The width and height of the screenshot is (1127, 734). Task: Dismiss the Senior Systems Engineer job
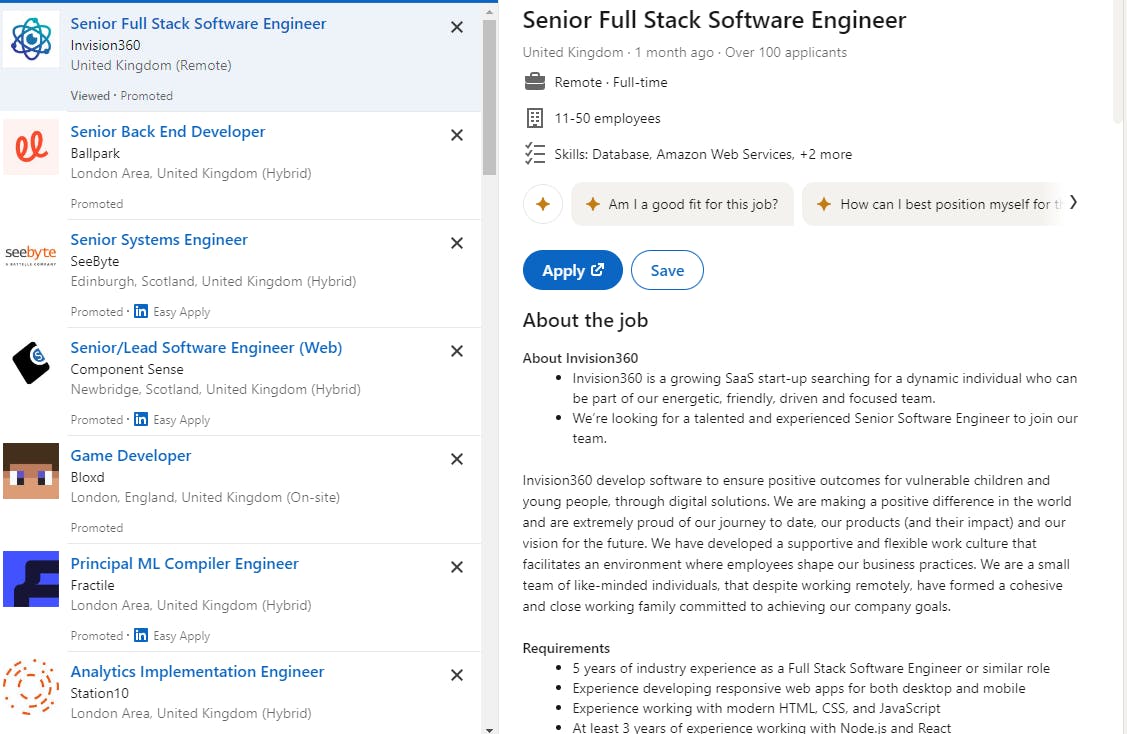point(456,243)
